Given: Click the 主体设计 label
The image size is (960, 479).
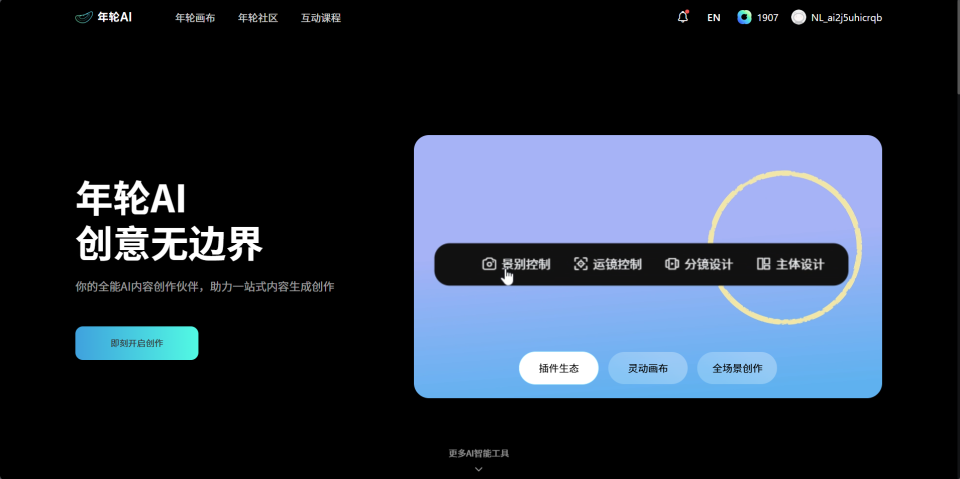Looking at the screenshot, I should pyautogui.click(x=800, y=265).
